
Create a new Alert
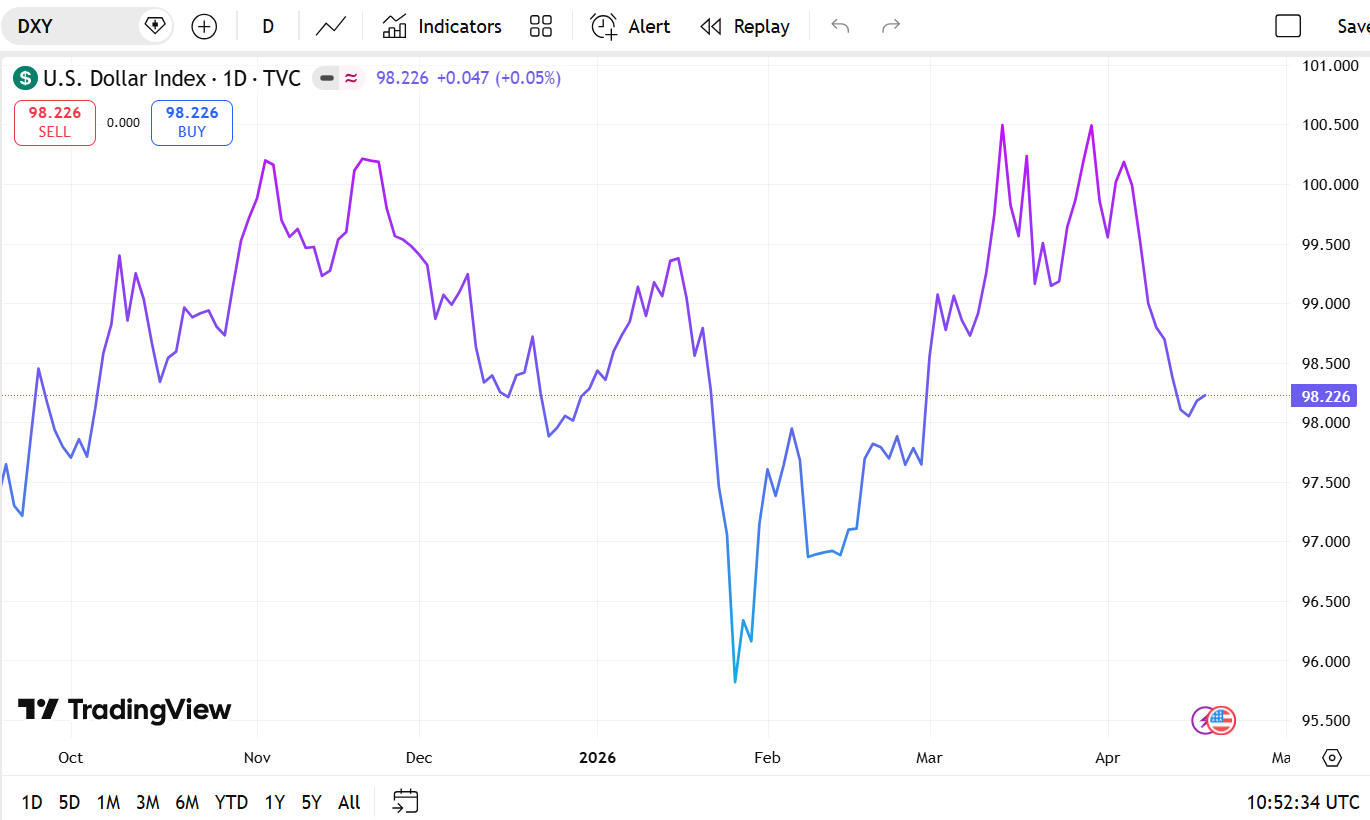pyautogui.click(x=630, y=26)
